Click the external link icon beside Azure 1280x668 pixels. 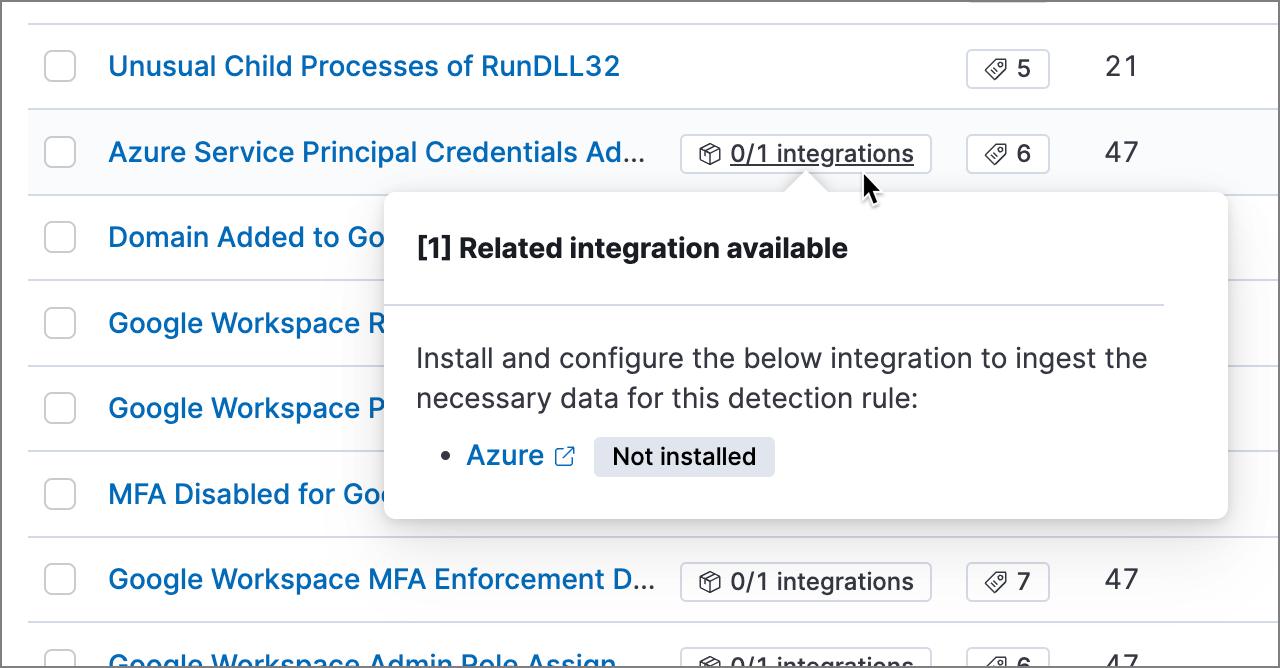click(565, 456)
